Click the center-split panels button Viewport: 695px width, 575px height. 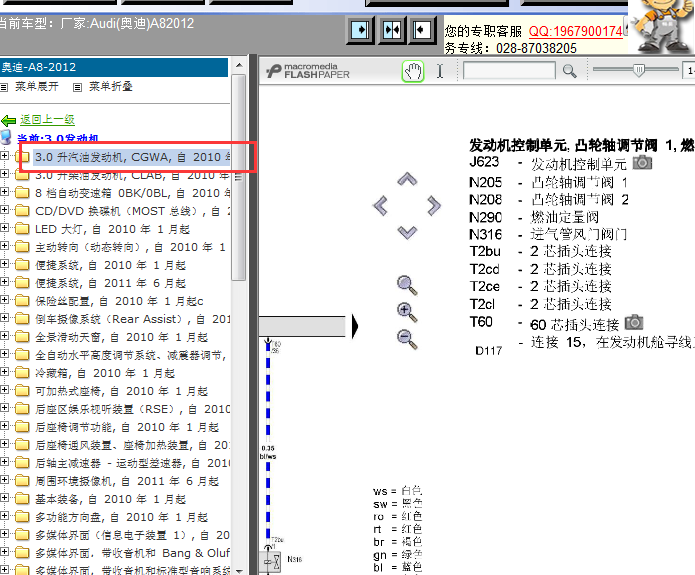click(392, 30)
